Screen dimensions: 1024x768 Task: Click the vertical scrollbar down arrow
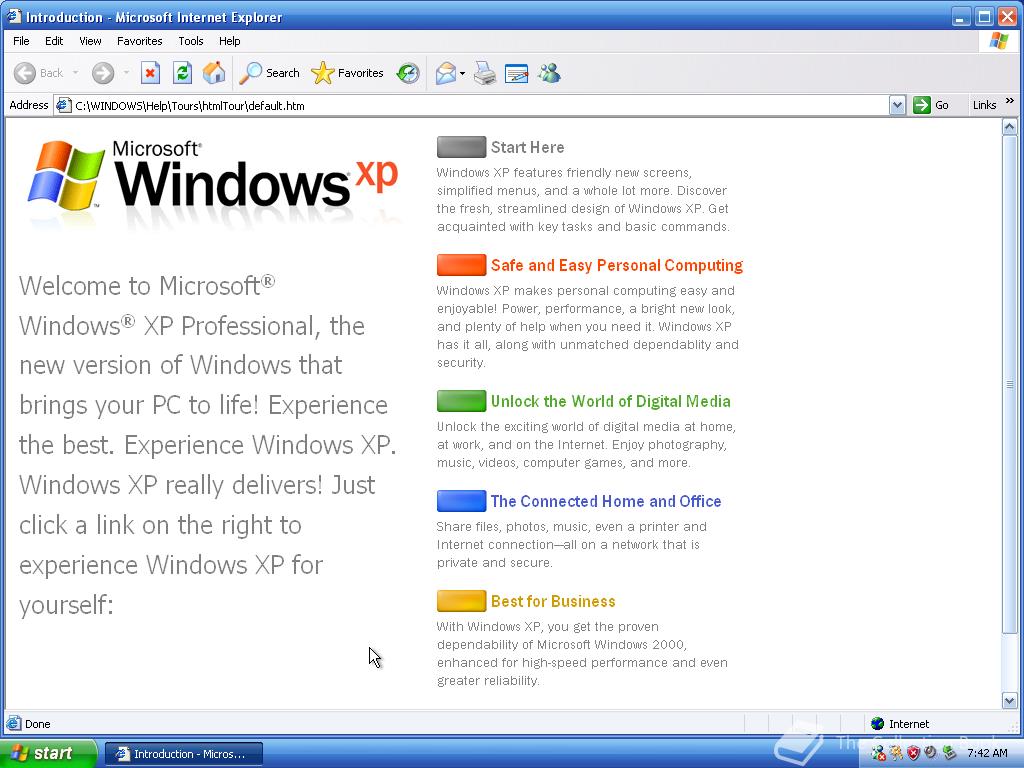[x=1009, y=700]
